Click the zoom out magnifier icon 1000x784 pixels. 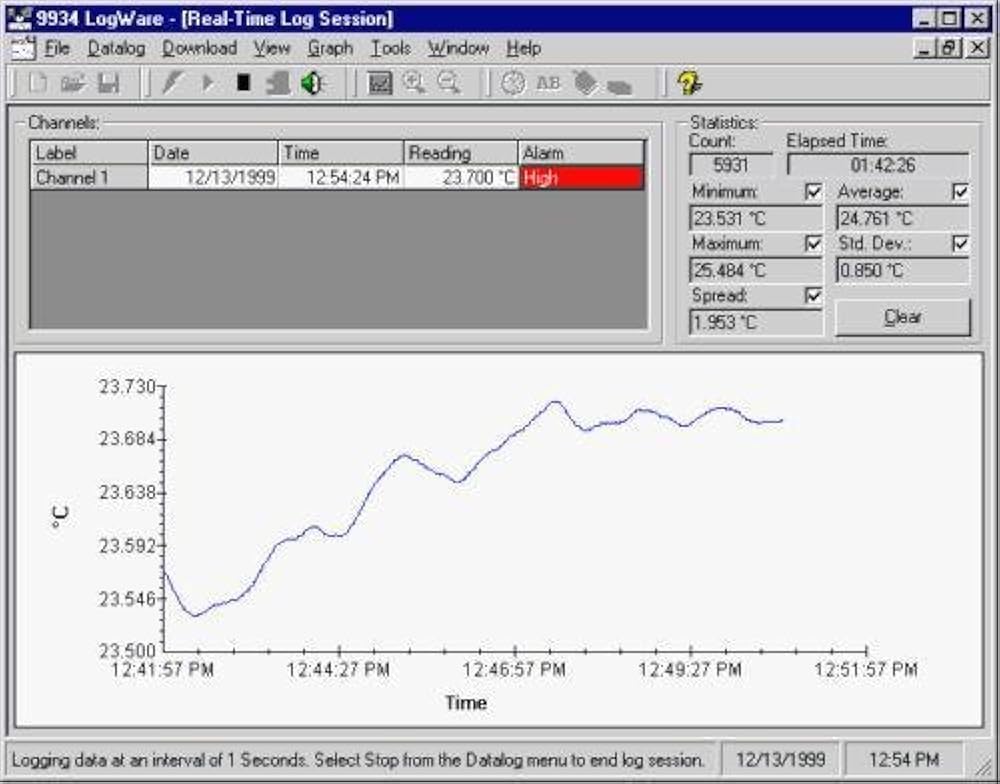click(x=448, y=84)
